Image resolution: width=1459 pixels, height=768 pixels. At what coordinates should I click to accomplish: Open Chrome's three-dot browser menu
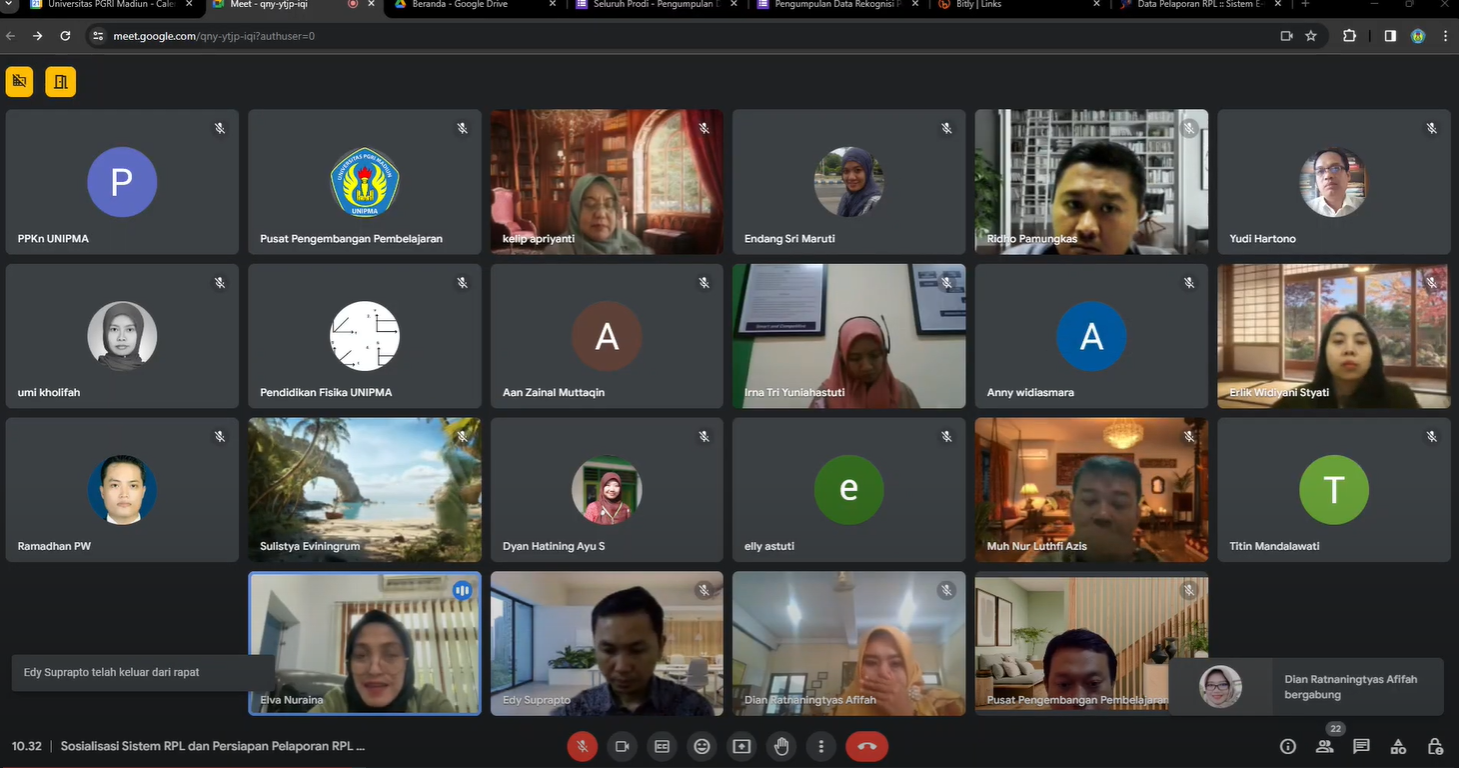[1445, 36]
